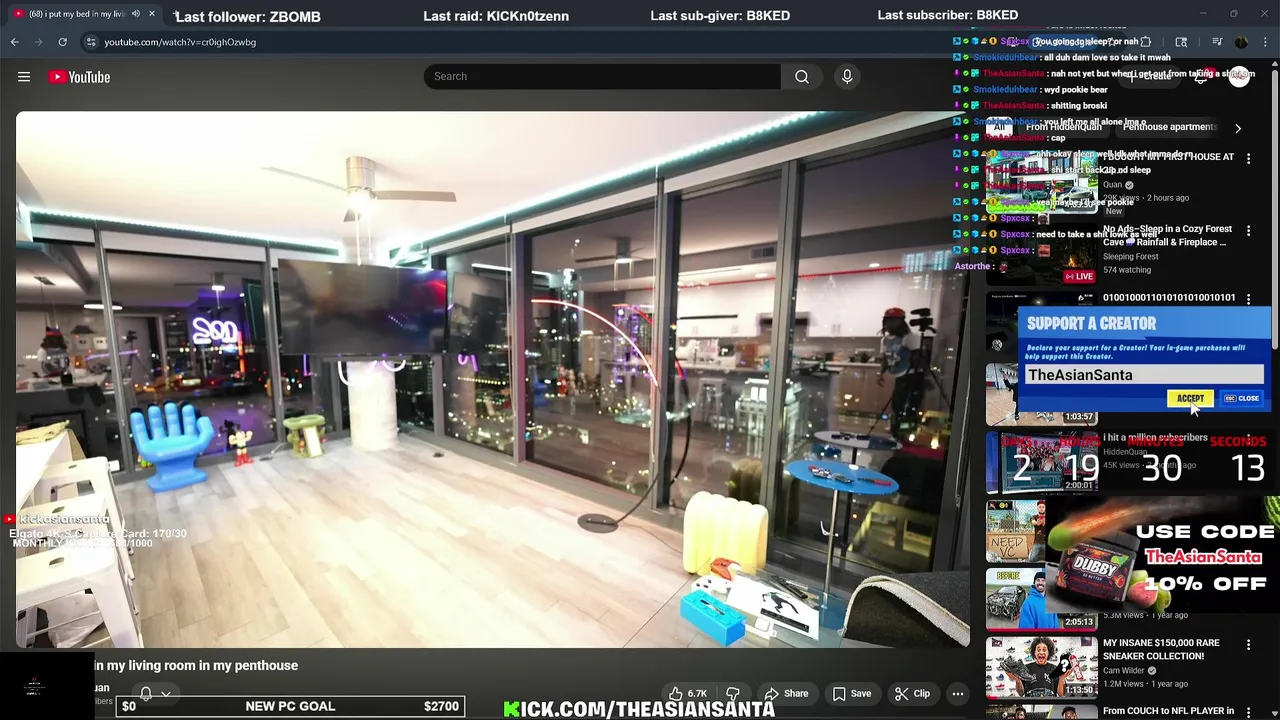
Task: Dislike the video with thumbs down
Action: click(733, 693)
